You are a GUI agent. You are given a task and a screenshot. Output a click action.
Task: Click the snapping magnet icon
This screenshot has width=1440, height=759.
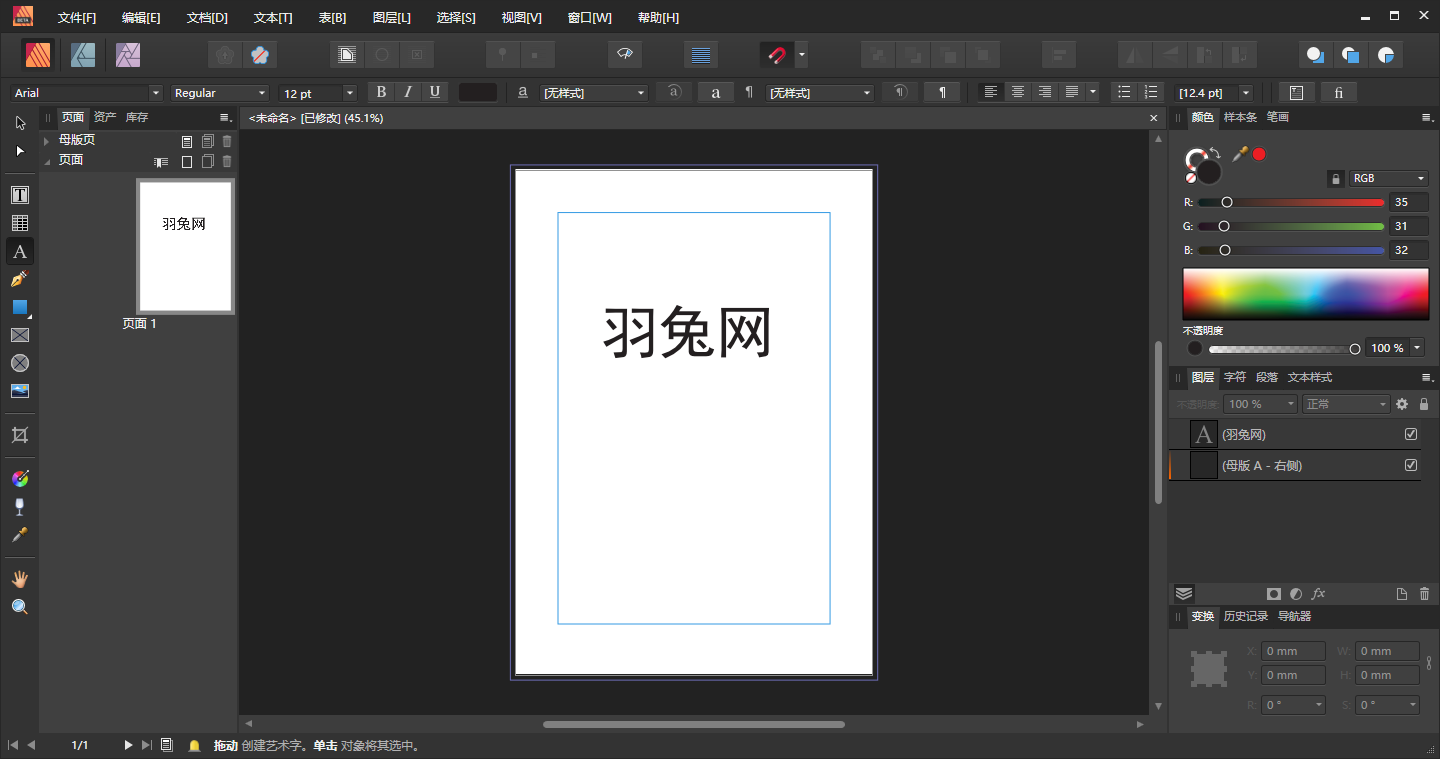[776, 55]
